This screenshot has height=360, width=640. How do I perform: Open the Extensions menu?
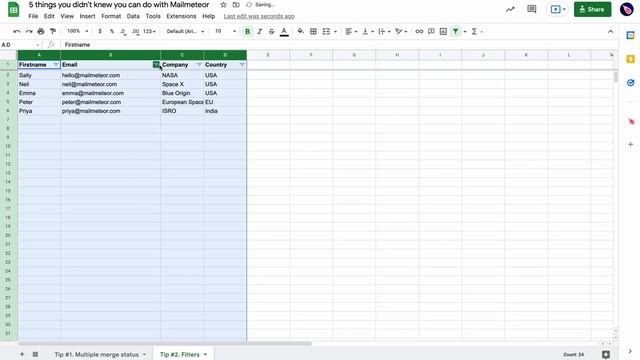point(181,16)
